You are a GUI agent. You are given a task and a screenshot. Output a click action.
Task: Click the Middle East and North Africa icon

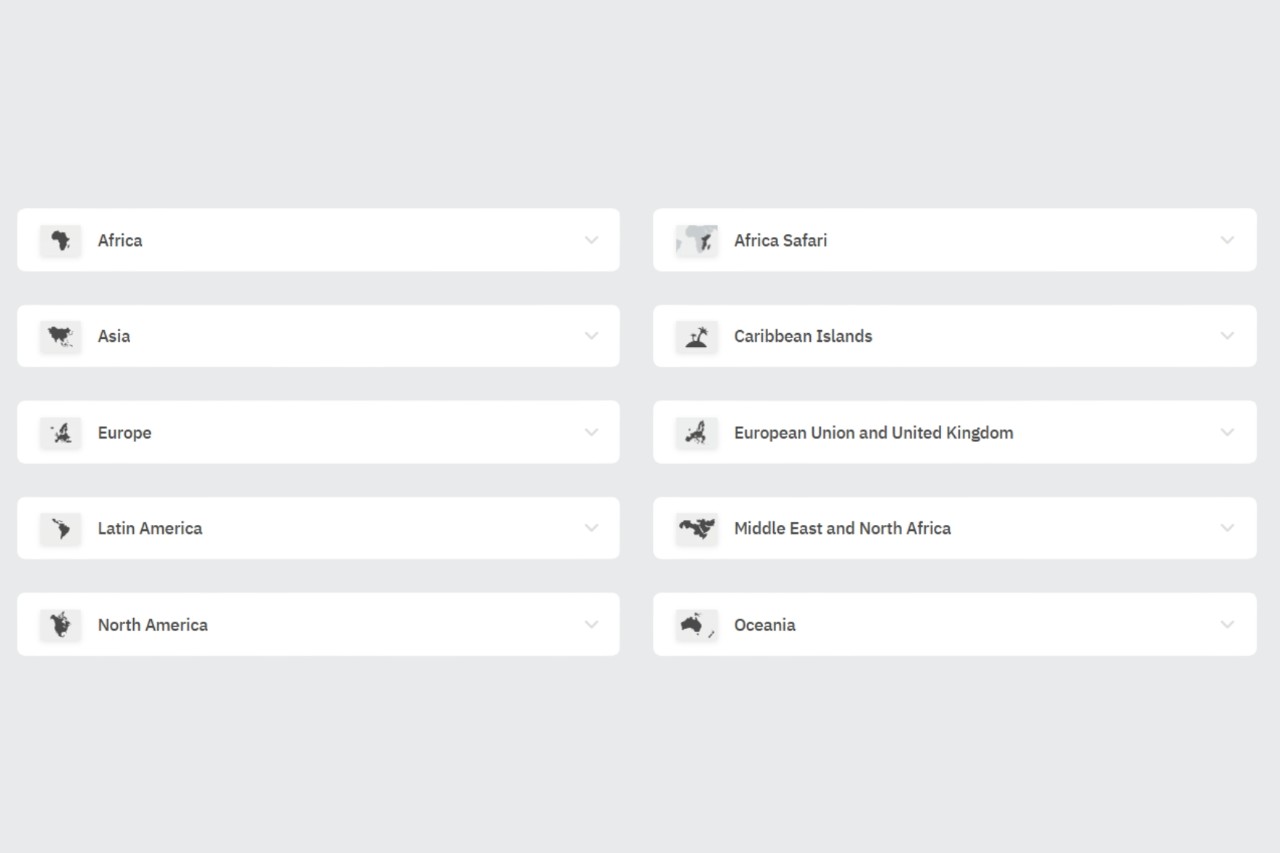pos(696,529)
